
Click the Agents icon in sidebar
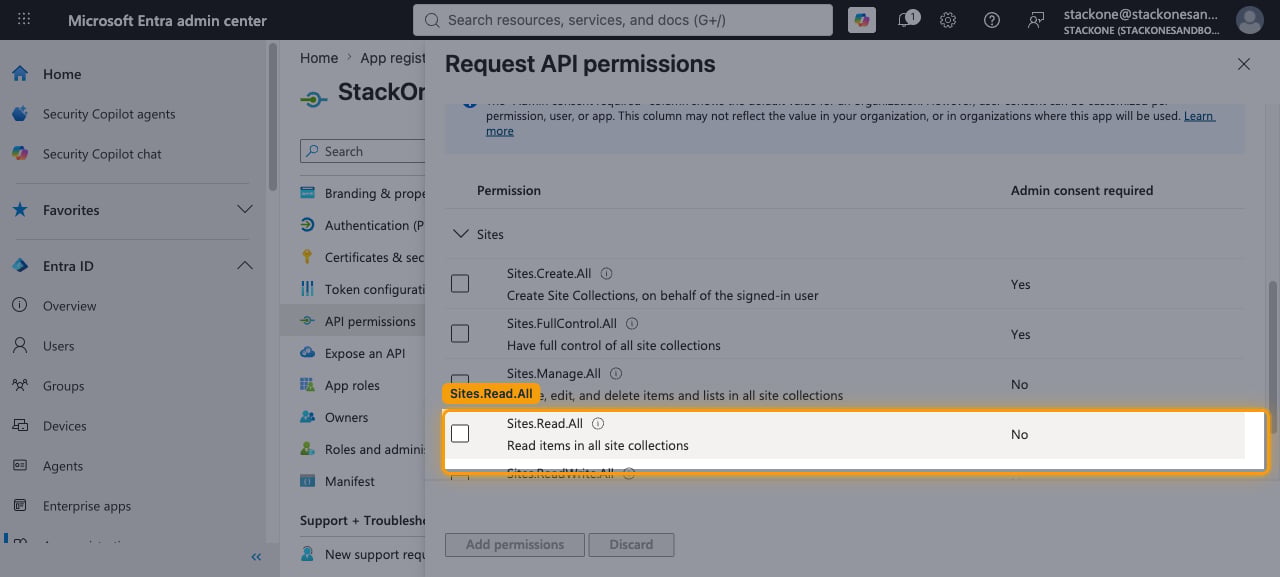coord(20,466)
